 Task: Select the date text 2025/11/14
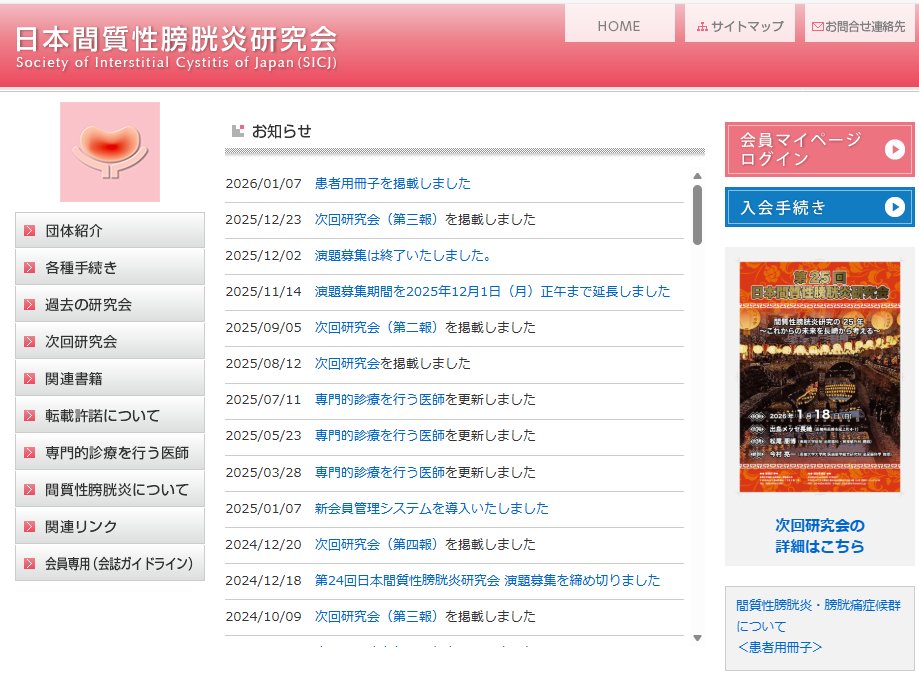coord(263,291)
